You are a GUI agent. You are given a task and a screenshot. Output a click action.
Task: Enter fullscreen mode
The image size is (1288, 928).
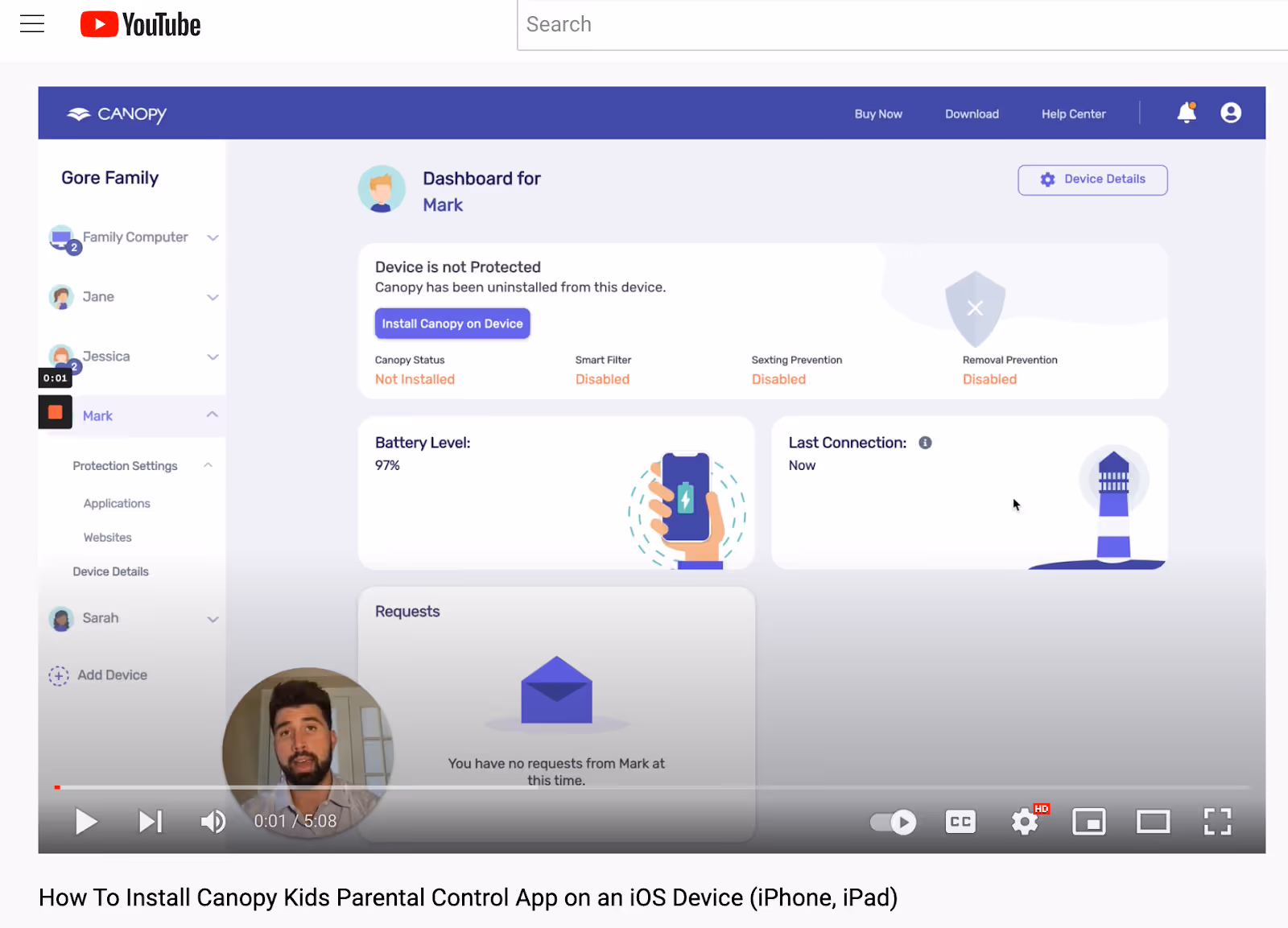point(1218,822)
